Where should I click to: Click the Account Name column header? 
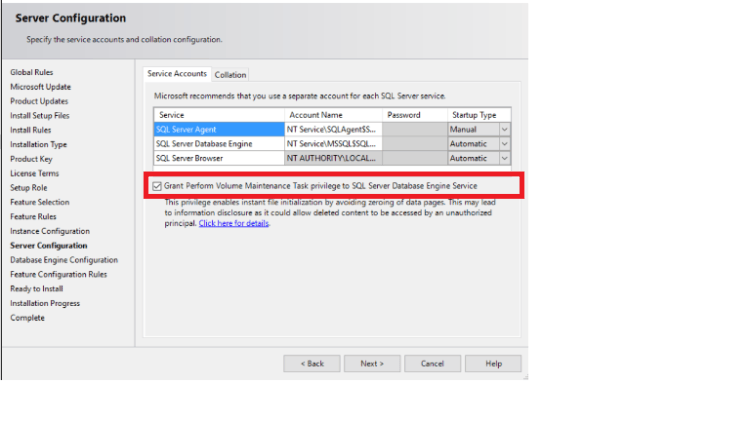333,115
